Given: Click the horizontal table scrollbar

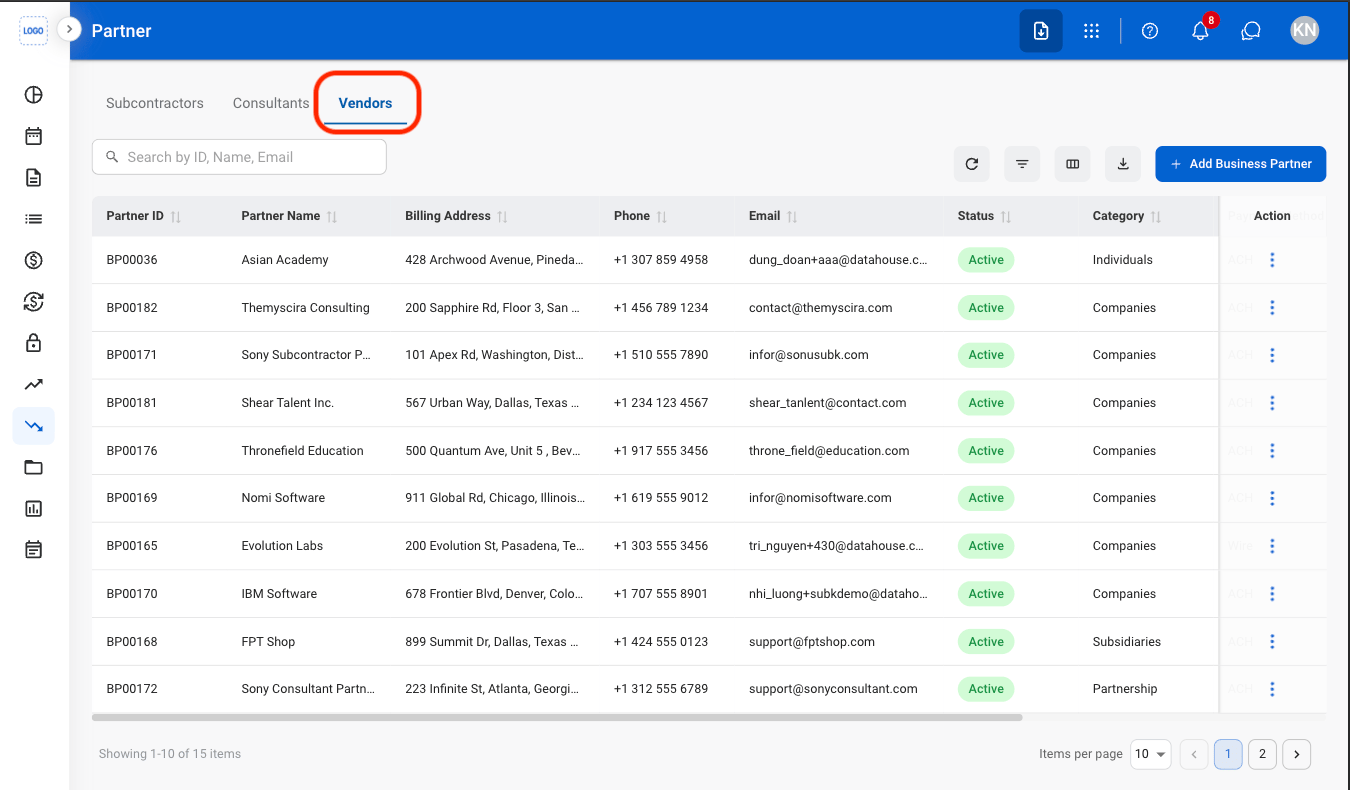Looking at the screenshot, I should click(x=557, y=717).
